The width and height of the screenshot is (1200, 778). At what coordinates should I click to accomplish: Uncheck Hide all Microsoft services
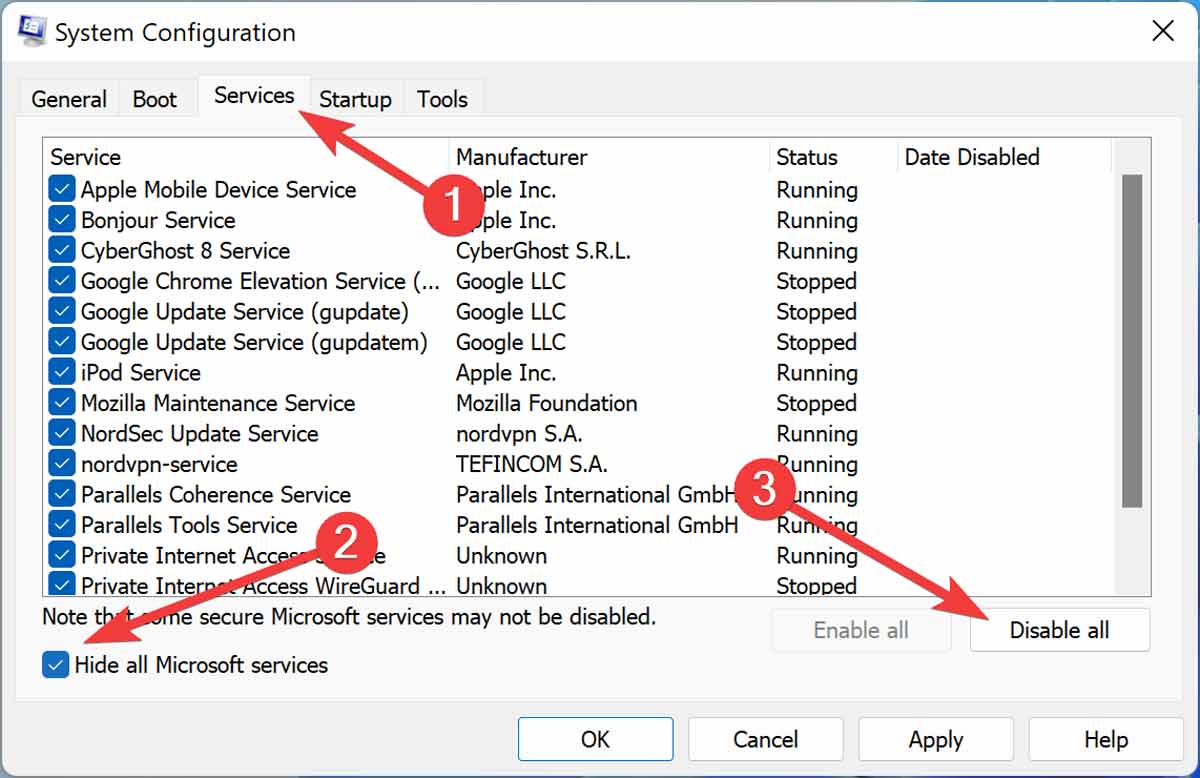click(x=55, y=664)
